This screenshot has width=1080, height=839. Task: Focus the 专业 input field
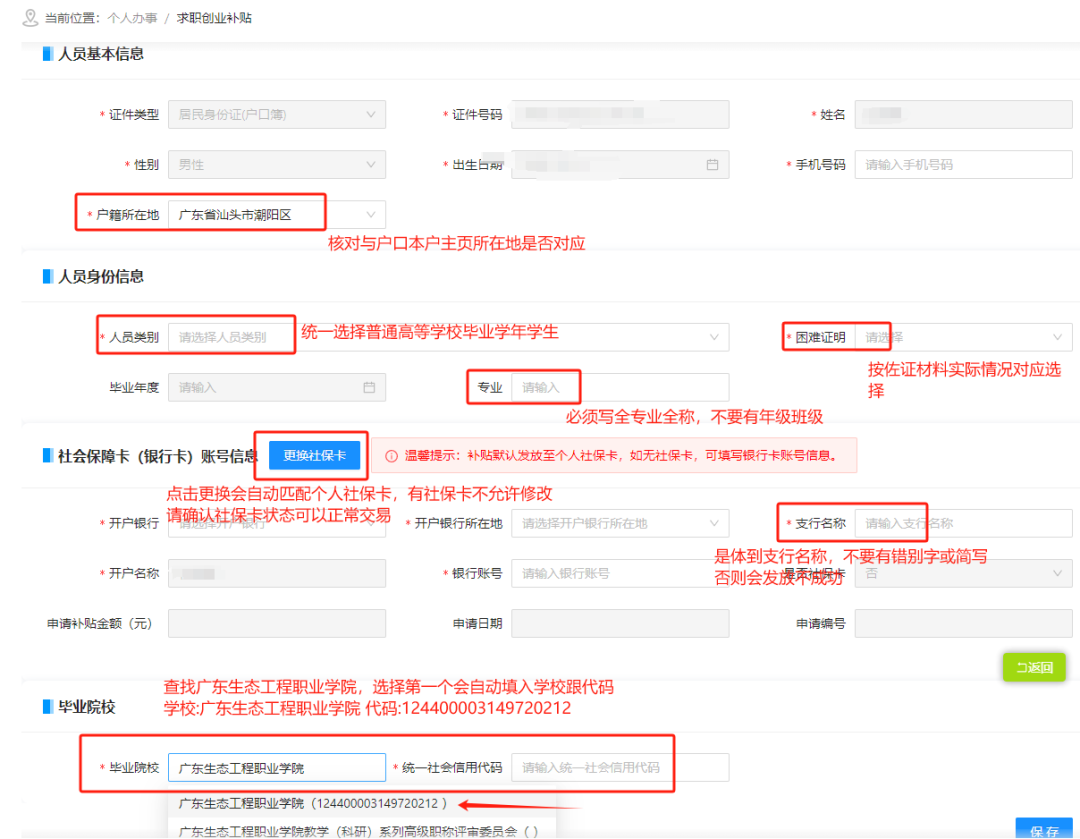(620, 387)
